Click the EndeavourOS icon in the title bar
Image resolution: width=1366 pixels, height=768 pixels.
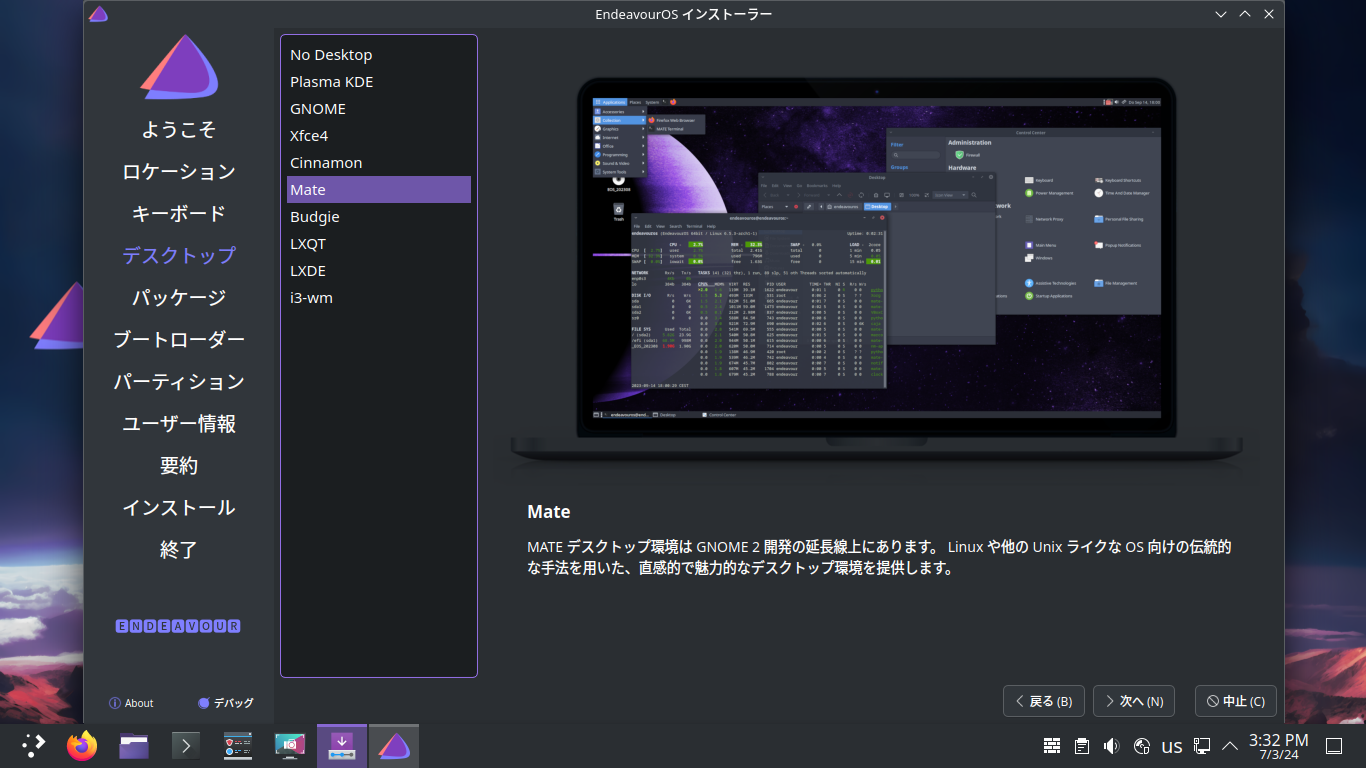coord(98,14)
